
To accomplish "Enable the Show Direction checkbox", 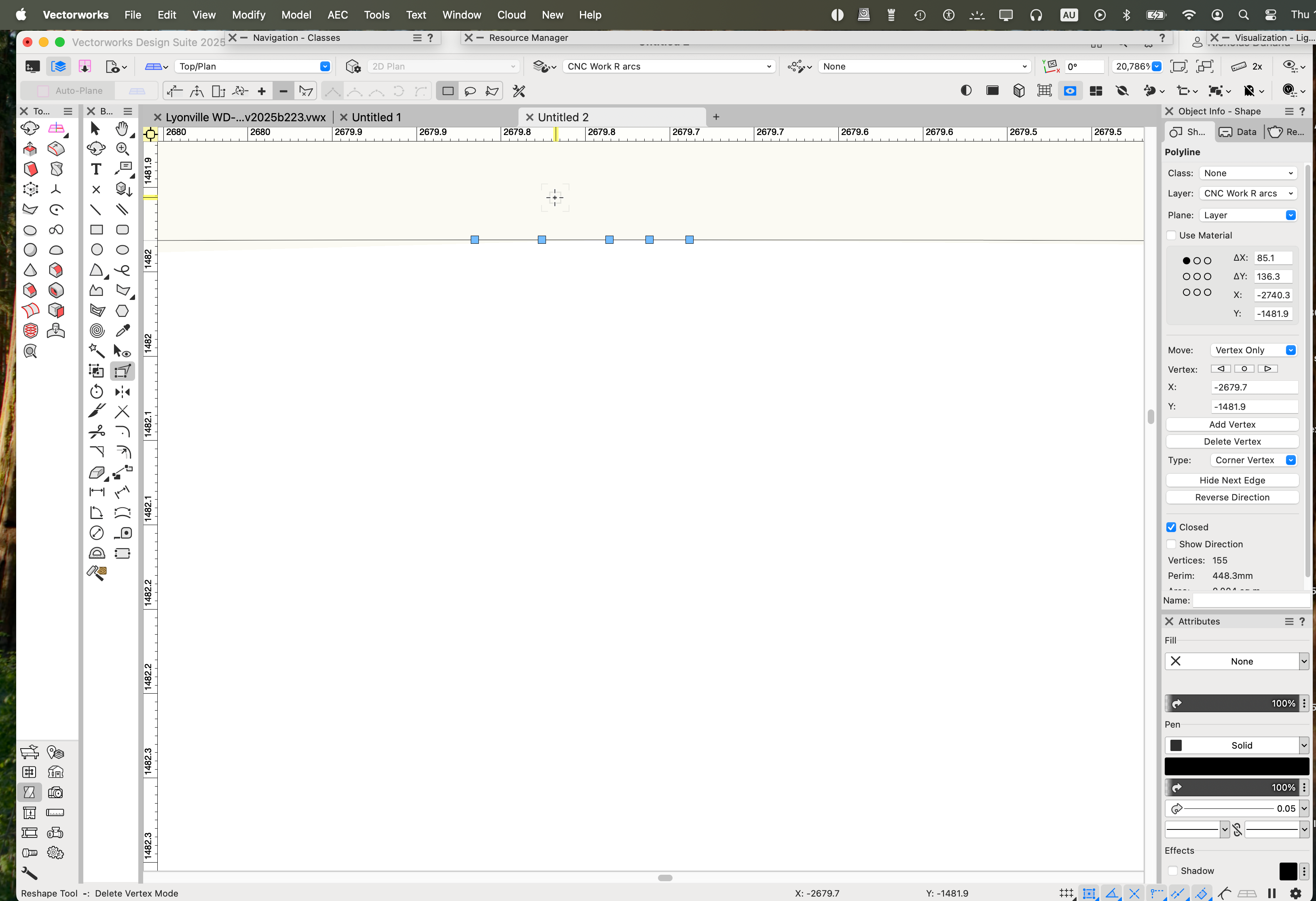I will pyautogui.click(x=1172, y=544).
